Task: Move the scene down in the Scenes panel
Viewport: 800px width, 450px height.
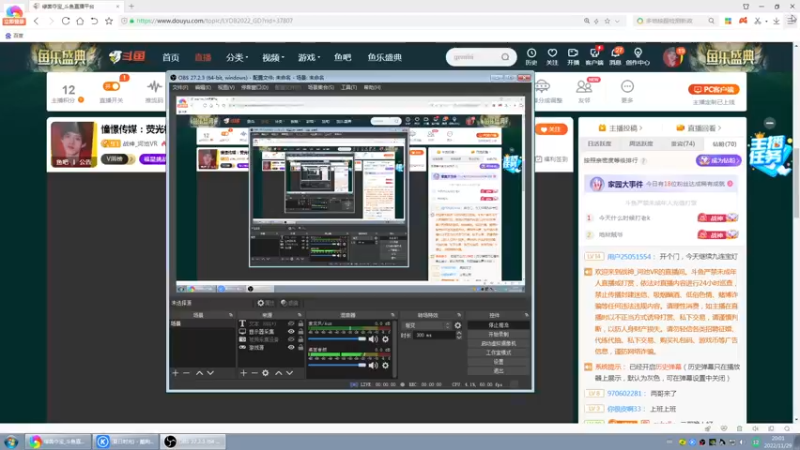Action: point(210,373)
